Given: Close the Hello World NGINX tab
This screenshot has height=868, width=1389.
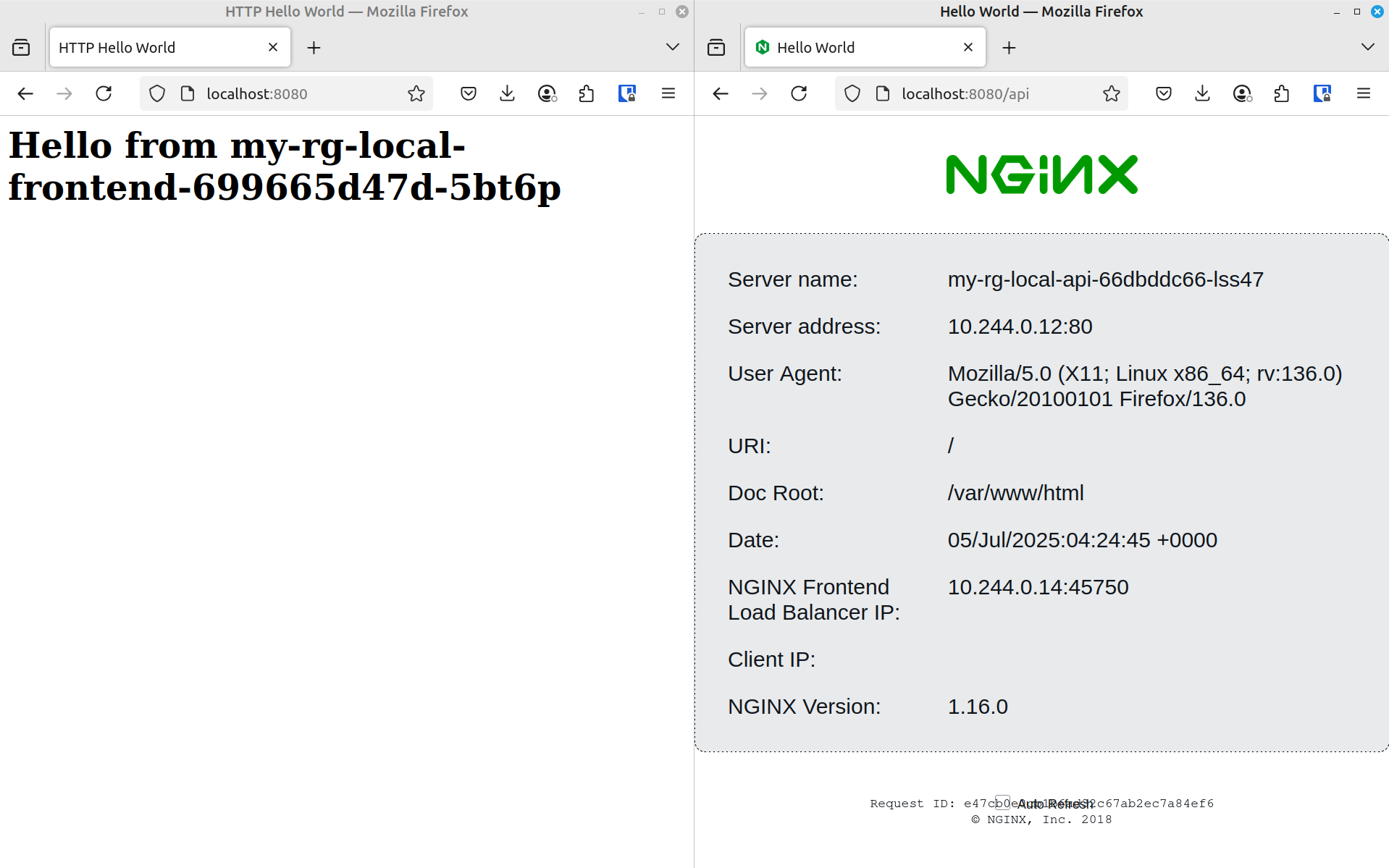Looking at the screenshot, I should (968, 47).
